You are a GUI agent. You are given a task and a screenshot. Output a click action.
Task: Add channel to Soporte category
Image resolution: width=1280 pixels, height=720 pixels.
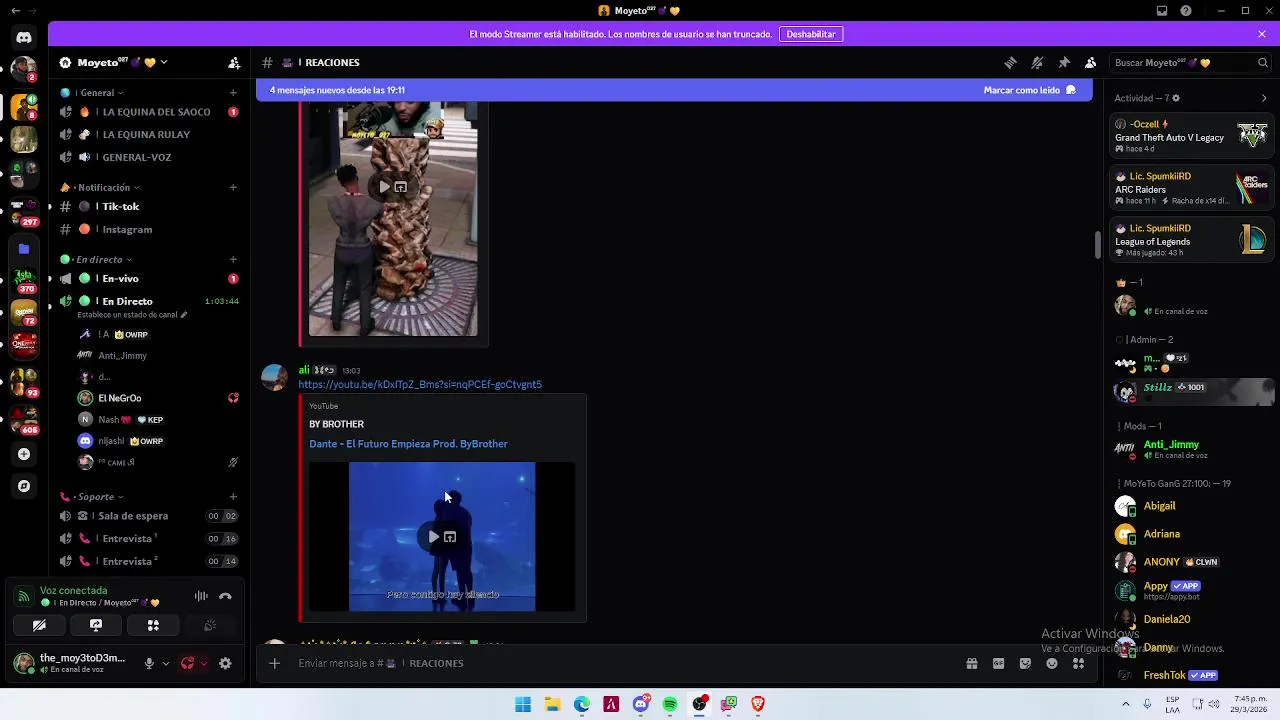(x=233, y=496)
